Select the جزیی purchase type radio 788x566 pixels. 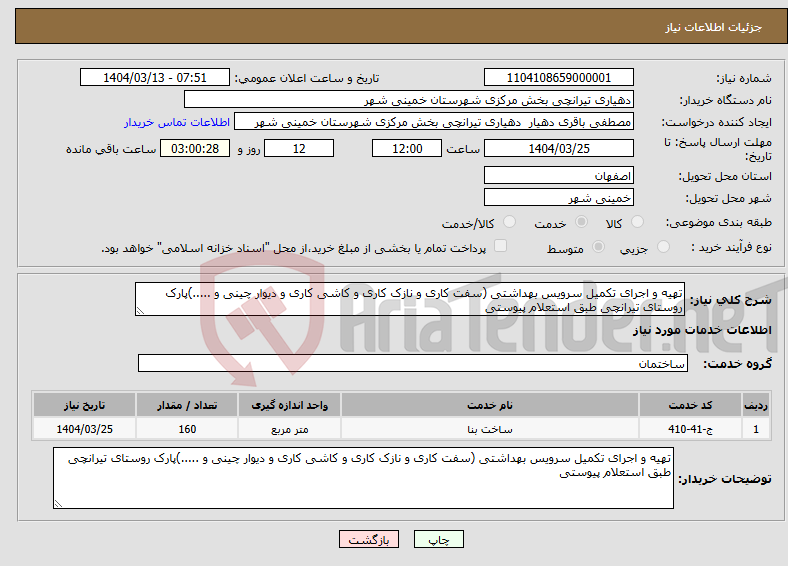click(x=663, y=247)
